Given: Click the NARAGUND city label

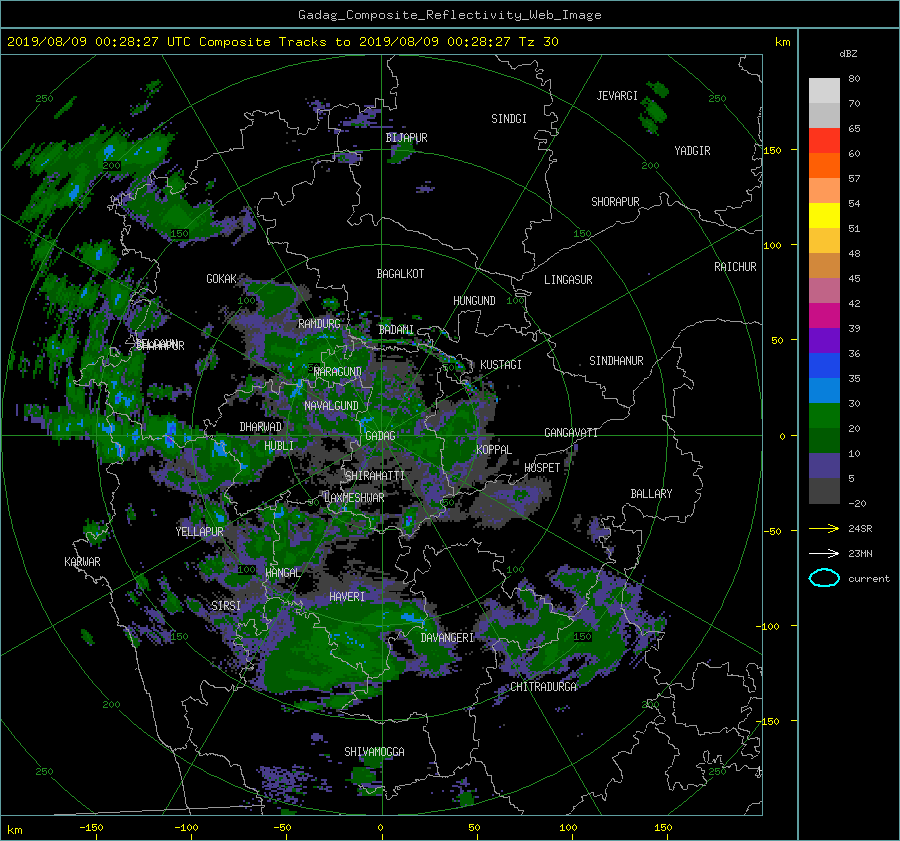Looking at the screenshot, I should 338,372.
